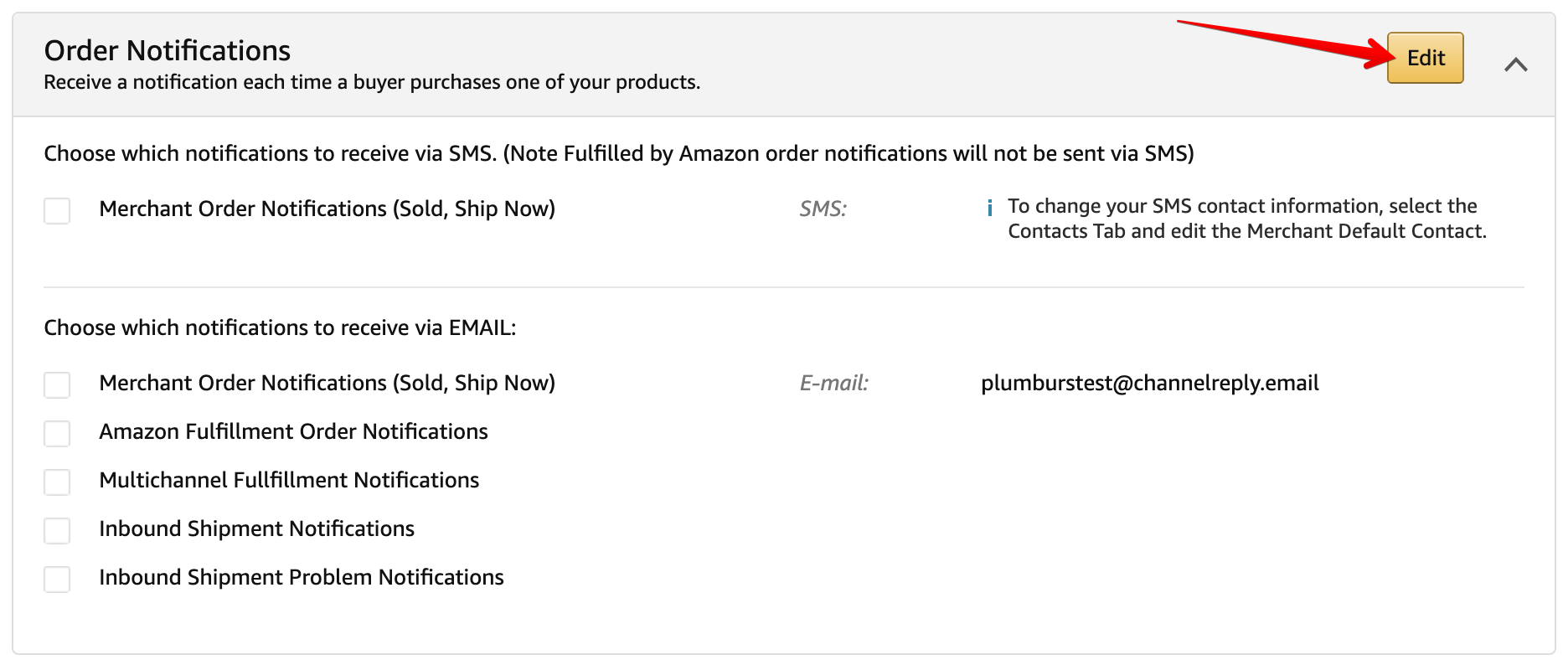The image size is (1568, 665).
Task: Check Inbound Shipment Problem Notifications box
Action: (x=57, y=579)
